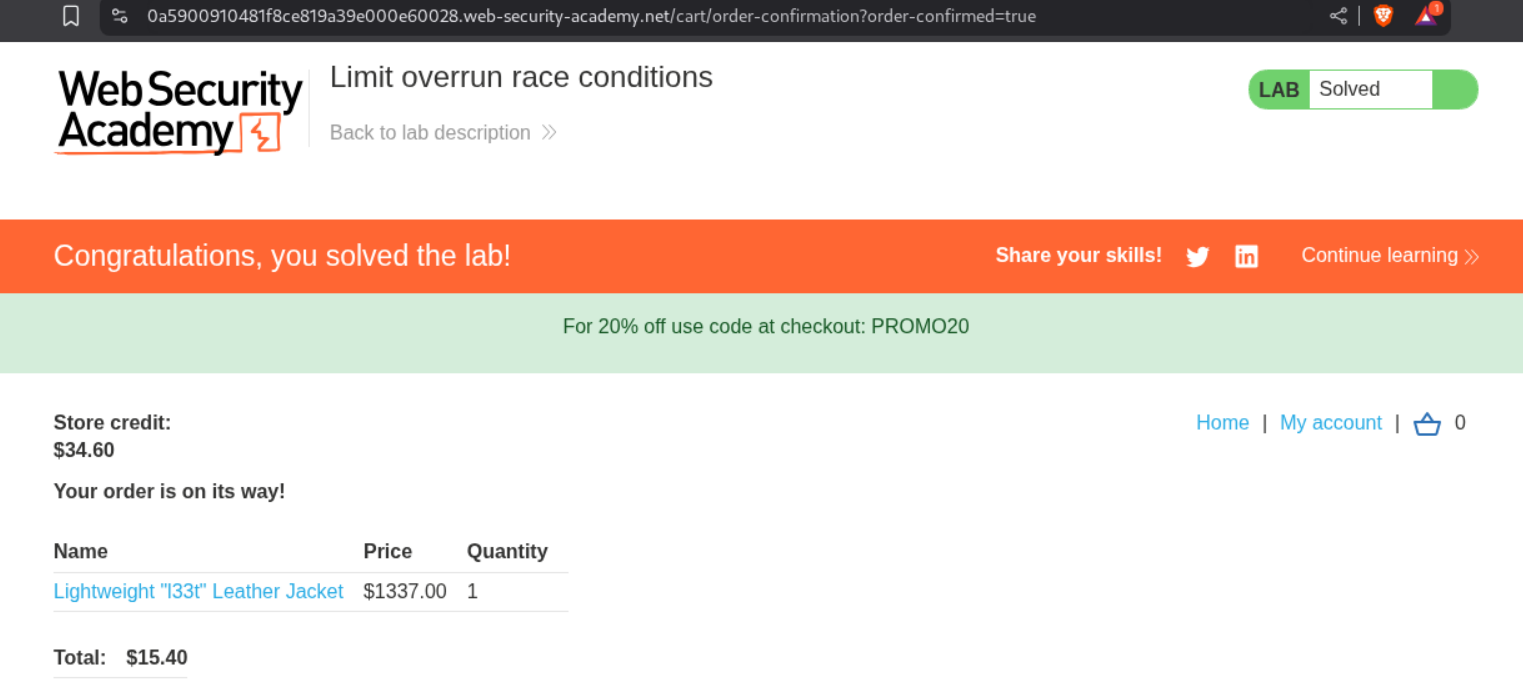Open the Brave Shields lion icon
1523x690 pixels.
click(x=1383, y=16)
